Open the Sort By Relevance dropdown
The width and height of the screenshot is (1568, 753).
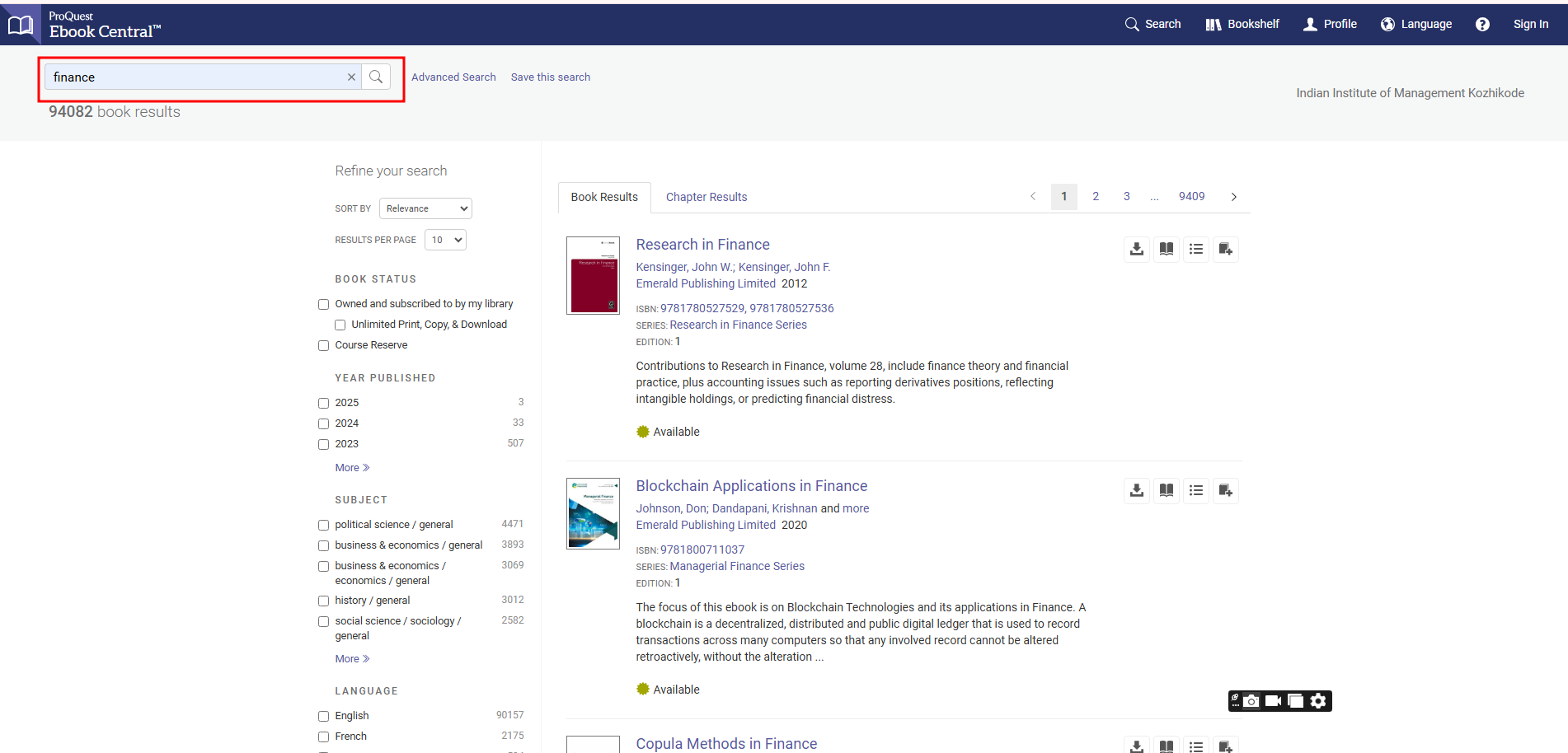click(x=425, y=208)
